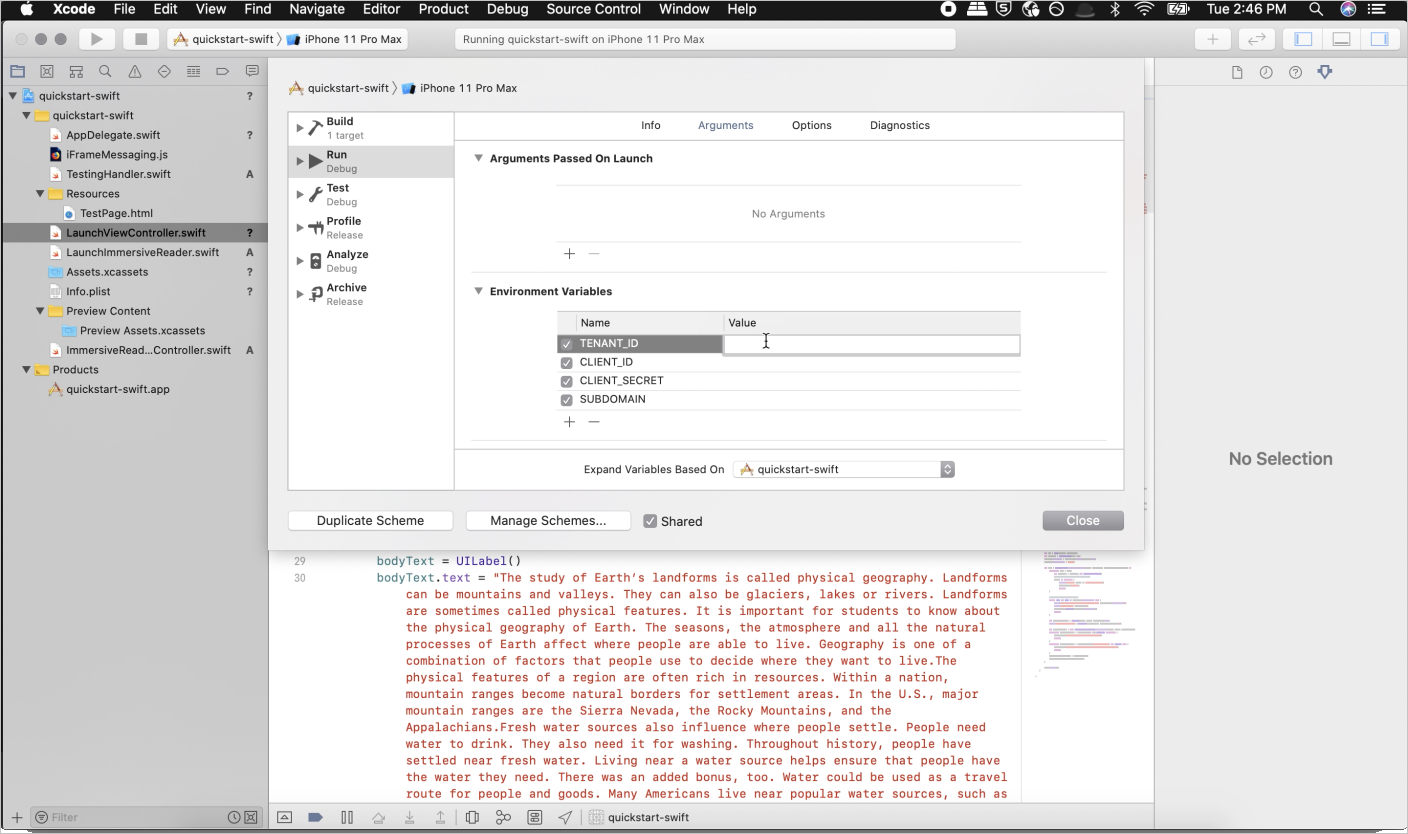Viewport: 1408px width, 834px height.
Task: Activate breakpoints with the arrow icon in debug bar
Action: click(x=316, y=817)
